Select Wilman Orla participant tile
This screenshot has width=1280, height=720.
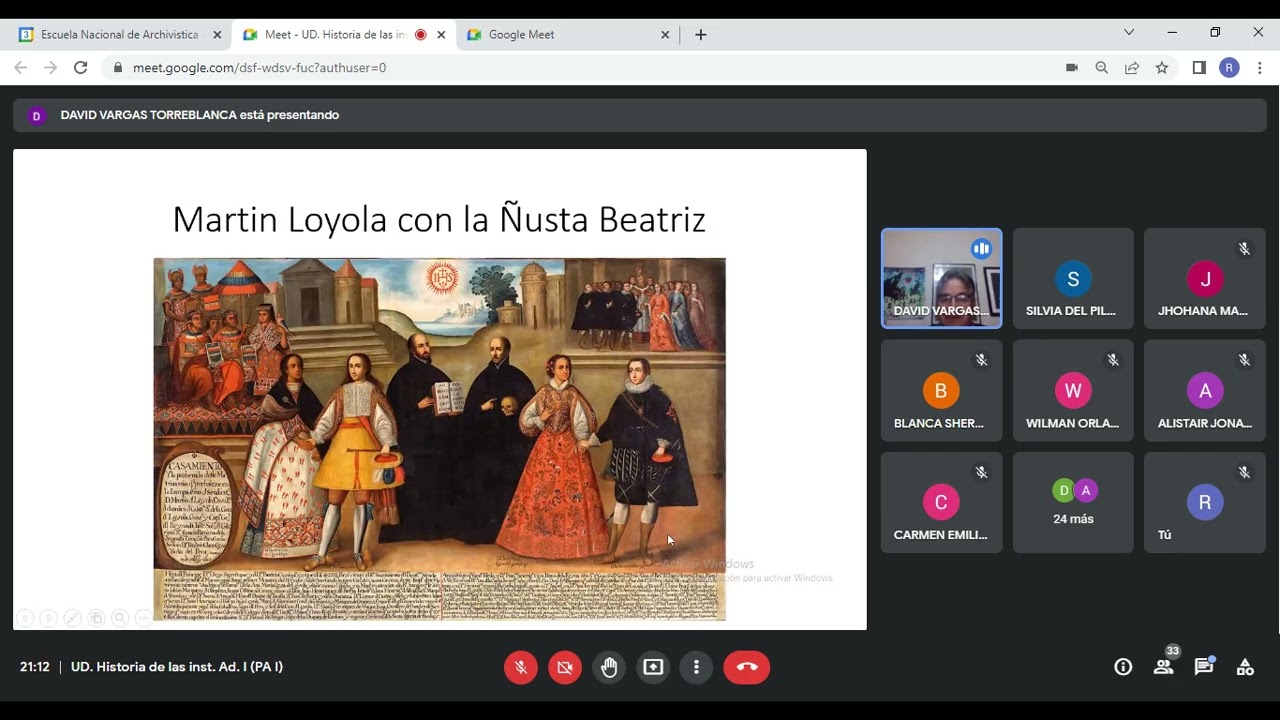(x=1073, y=390)
